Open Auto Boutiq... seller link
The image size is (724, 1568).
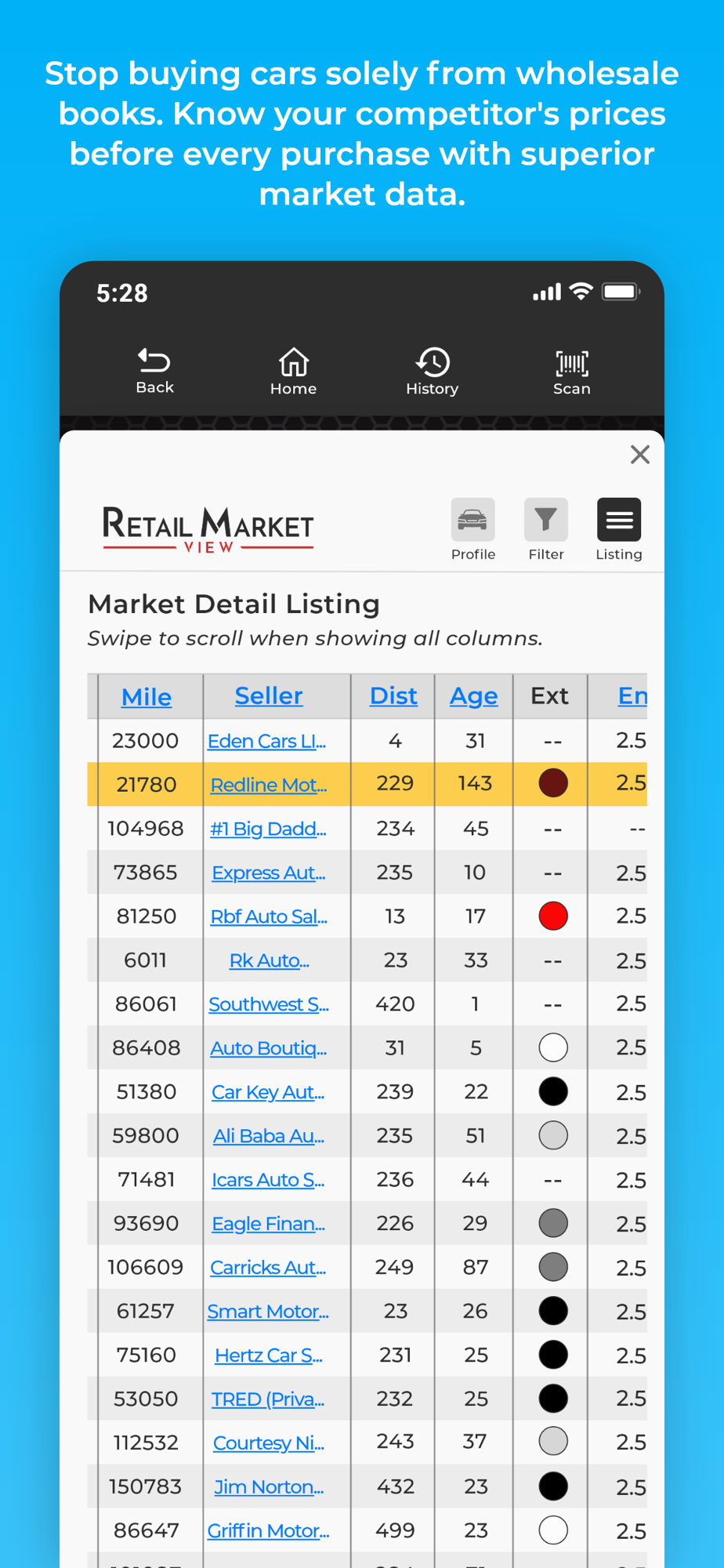point(269,1048)
